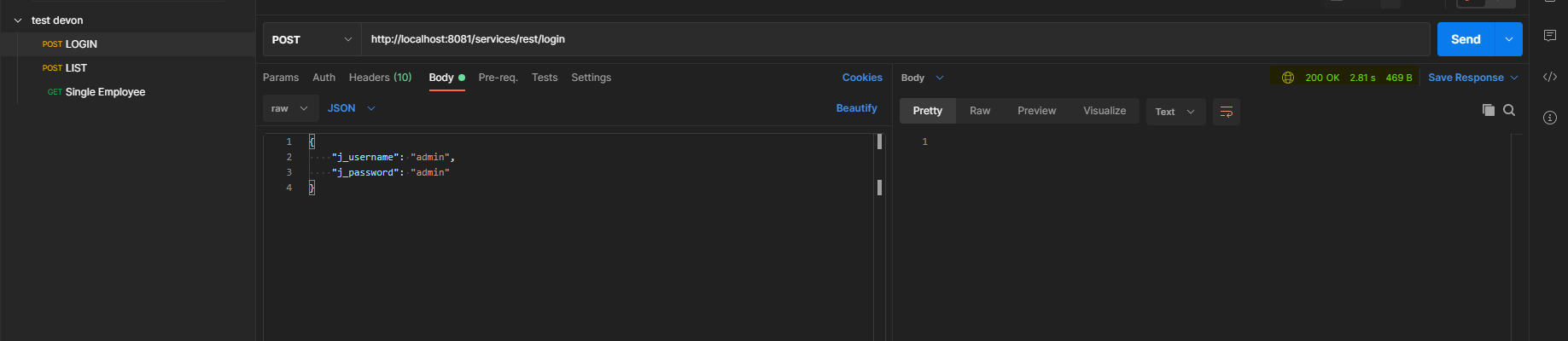The height and width of the screenshot is (341, 1568).
Task: Select the Single Employee GET request
Action: (x=104, y=92)
